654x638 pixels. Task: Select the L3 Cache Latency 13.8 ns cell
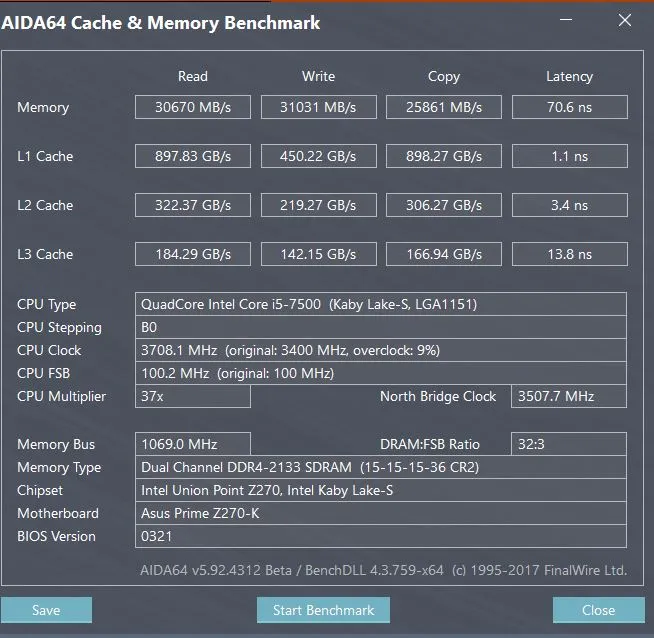(x=569, y=254)
